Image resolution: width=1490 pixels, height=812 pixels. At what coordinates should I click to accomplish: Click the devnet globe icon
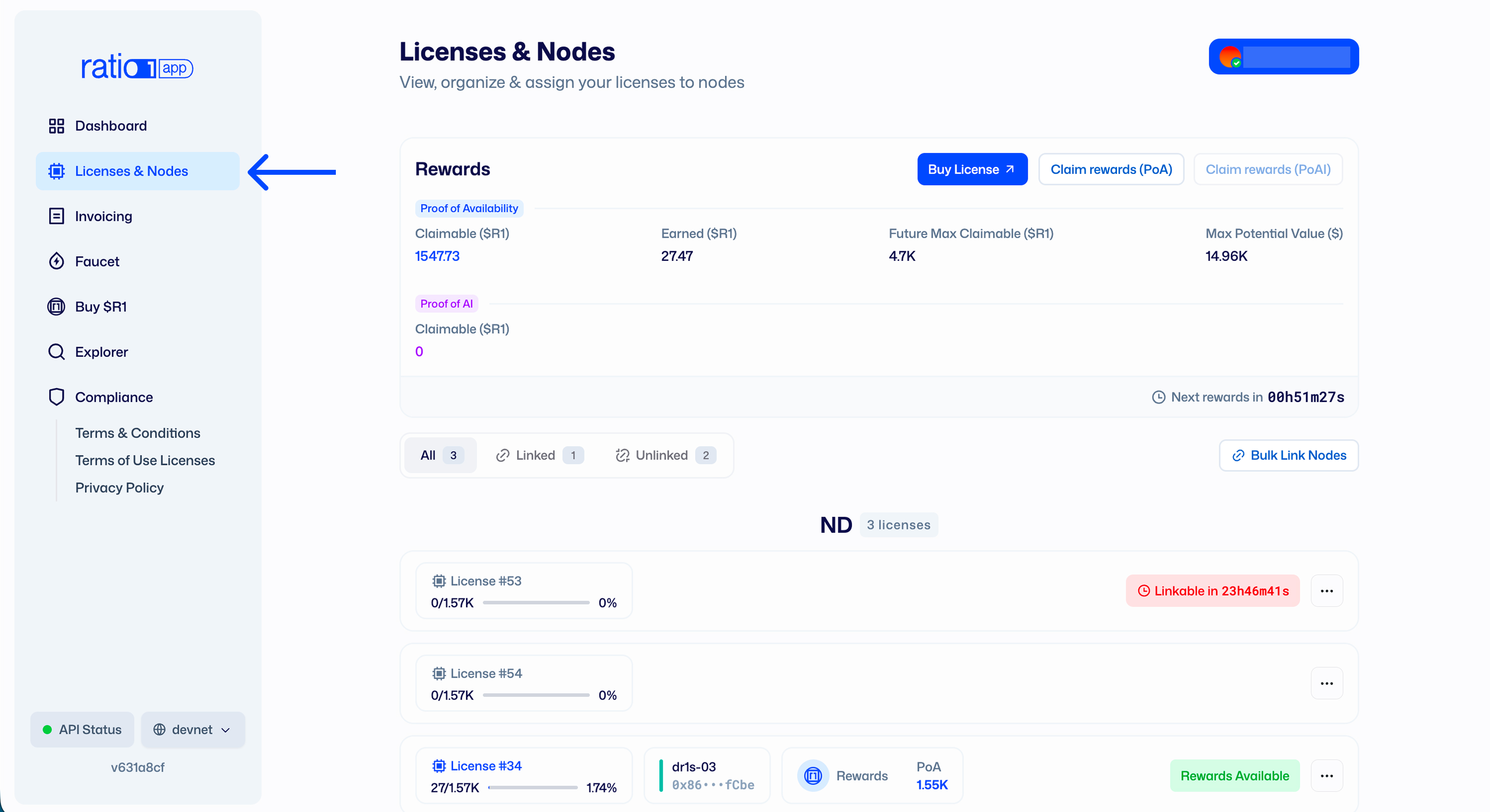(159, 730)
